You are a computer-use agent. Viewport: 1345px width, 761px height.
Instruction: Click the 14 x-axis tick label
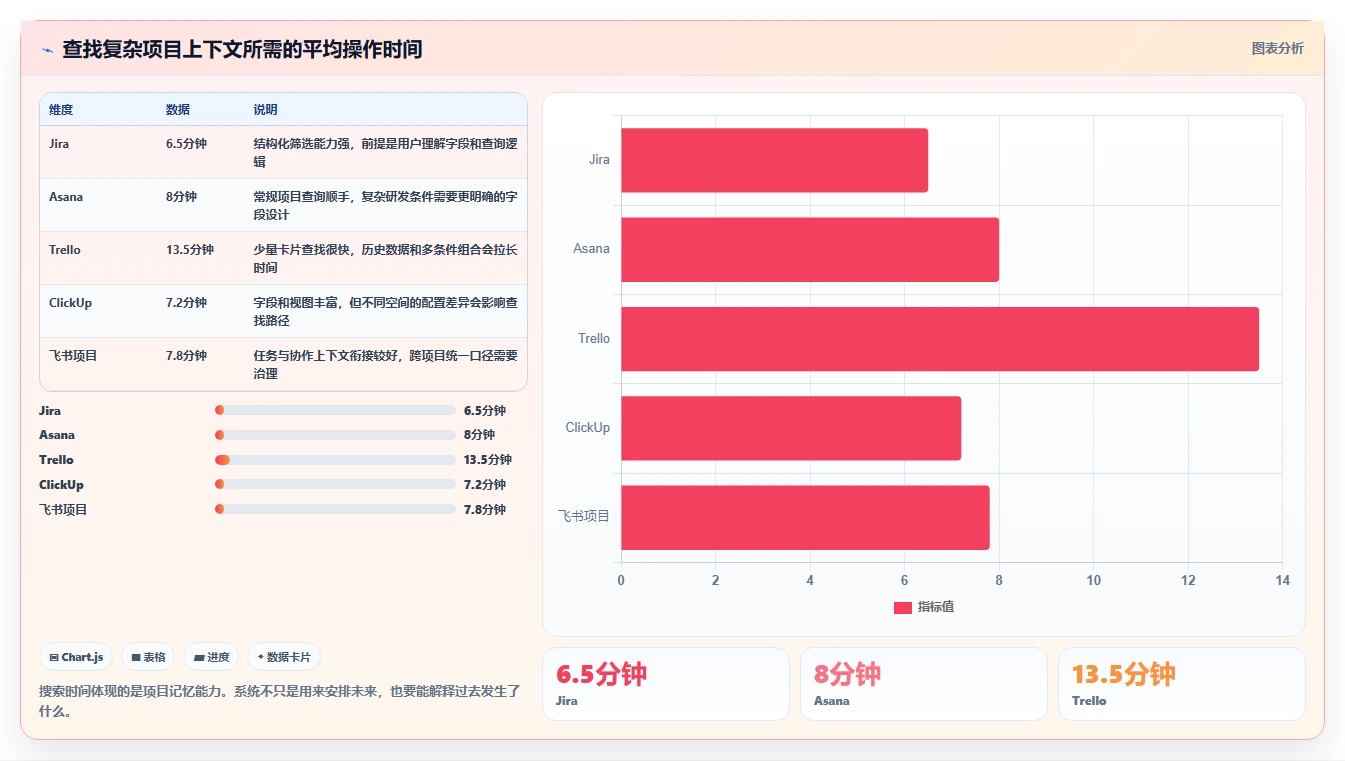1283,581
